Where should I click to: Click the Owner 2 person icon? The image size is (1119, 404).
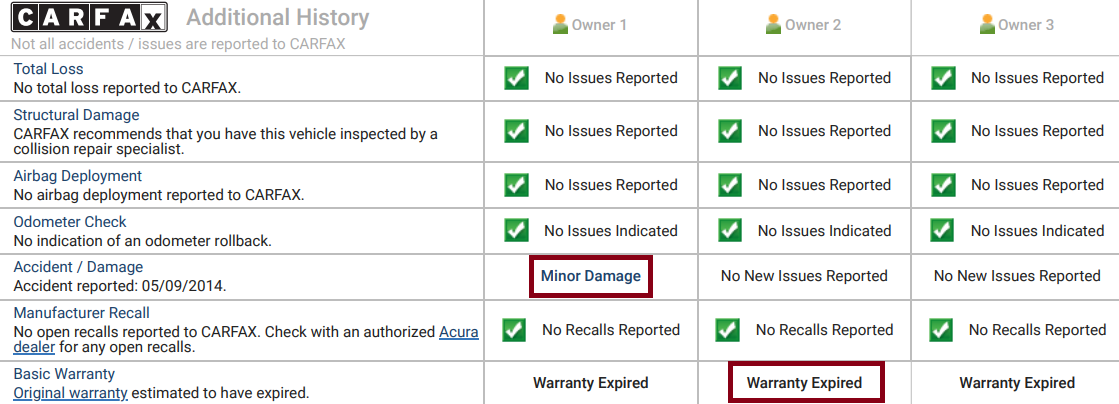click(773, 25)
